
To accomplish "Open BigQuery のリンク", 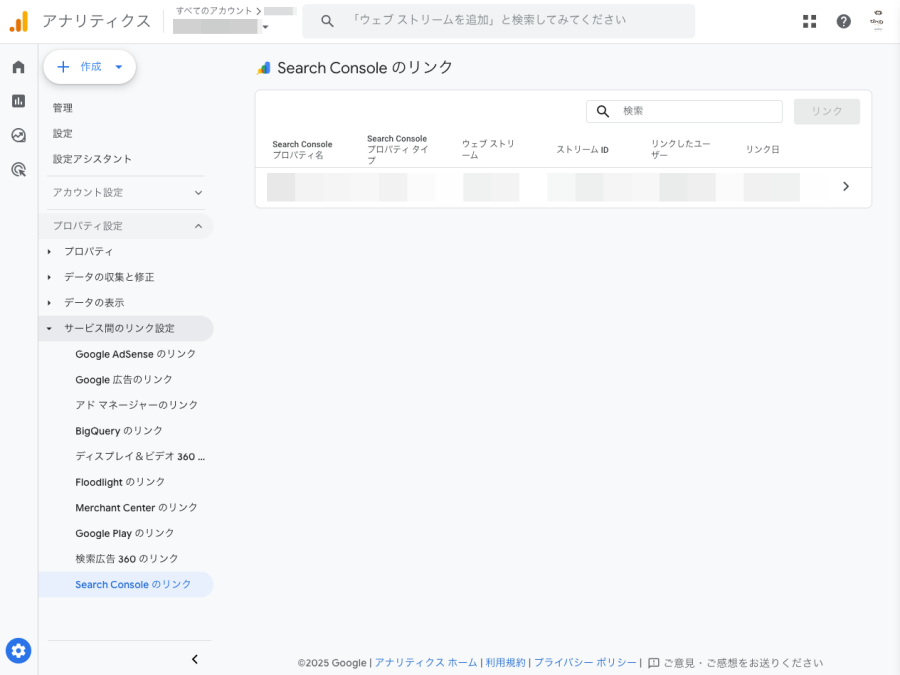I will point(119,431).
